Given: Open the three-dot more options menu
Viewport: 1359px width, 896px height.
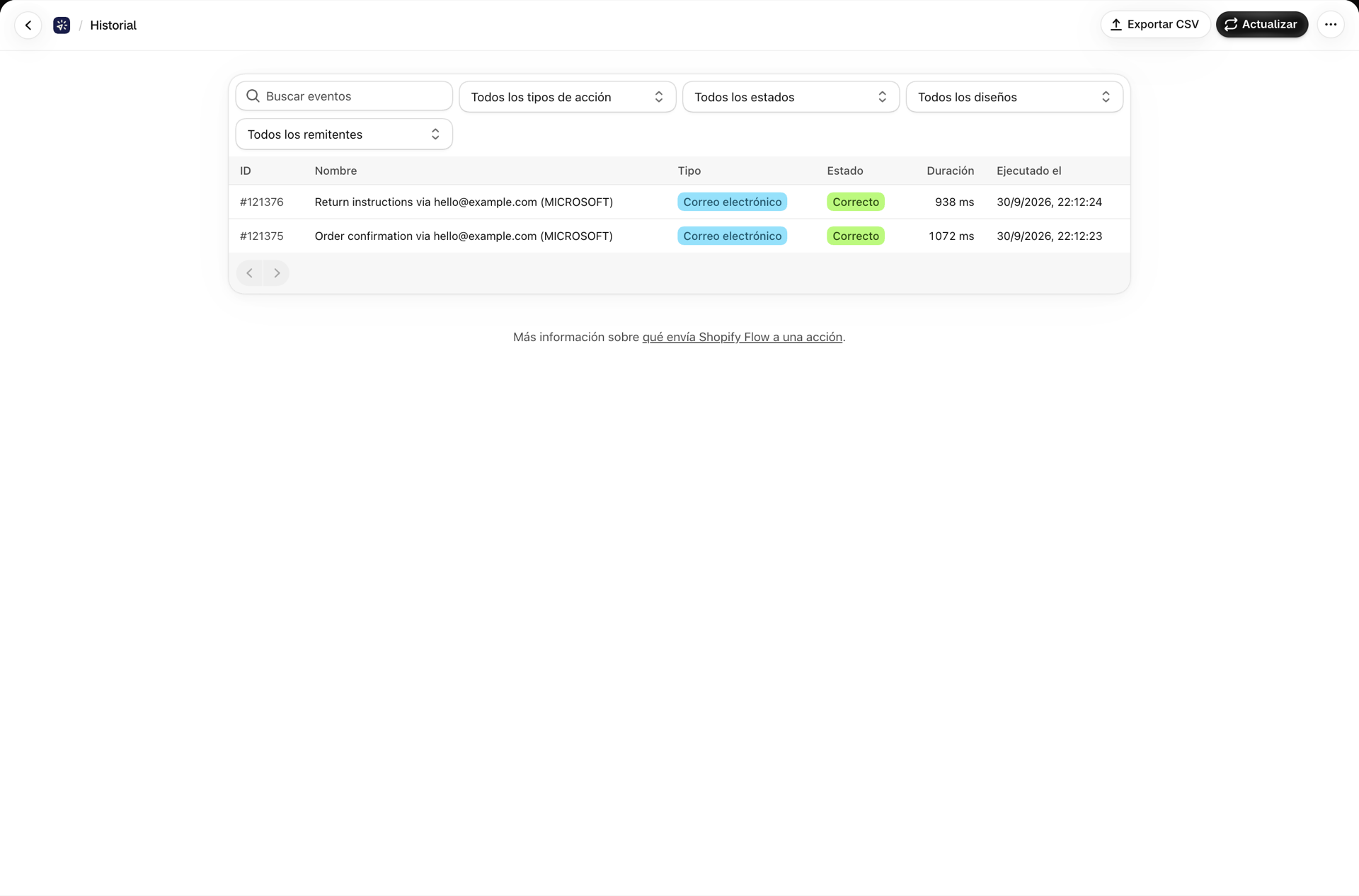Looking at the screenshot, I should [x=1331, y=25].
